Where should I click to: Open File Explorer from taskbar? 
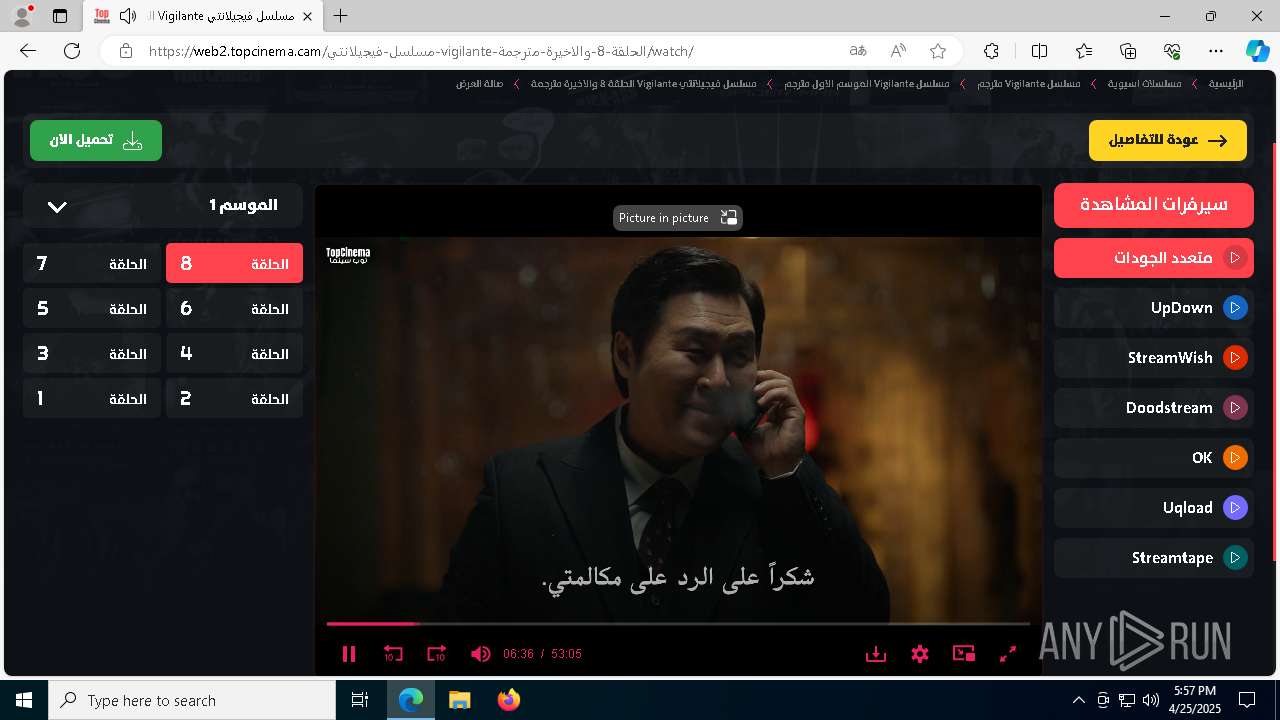[x=460, y=700]
